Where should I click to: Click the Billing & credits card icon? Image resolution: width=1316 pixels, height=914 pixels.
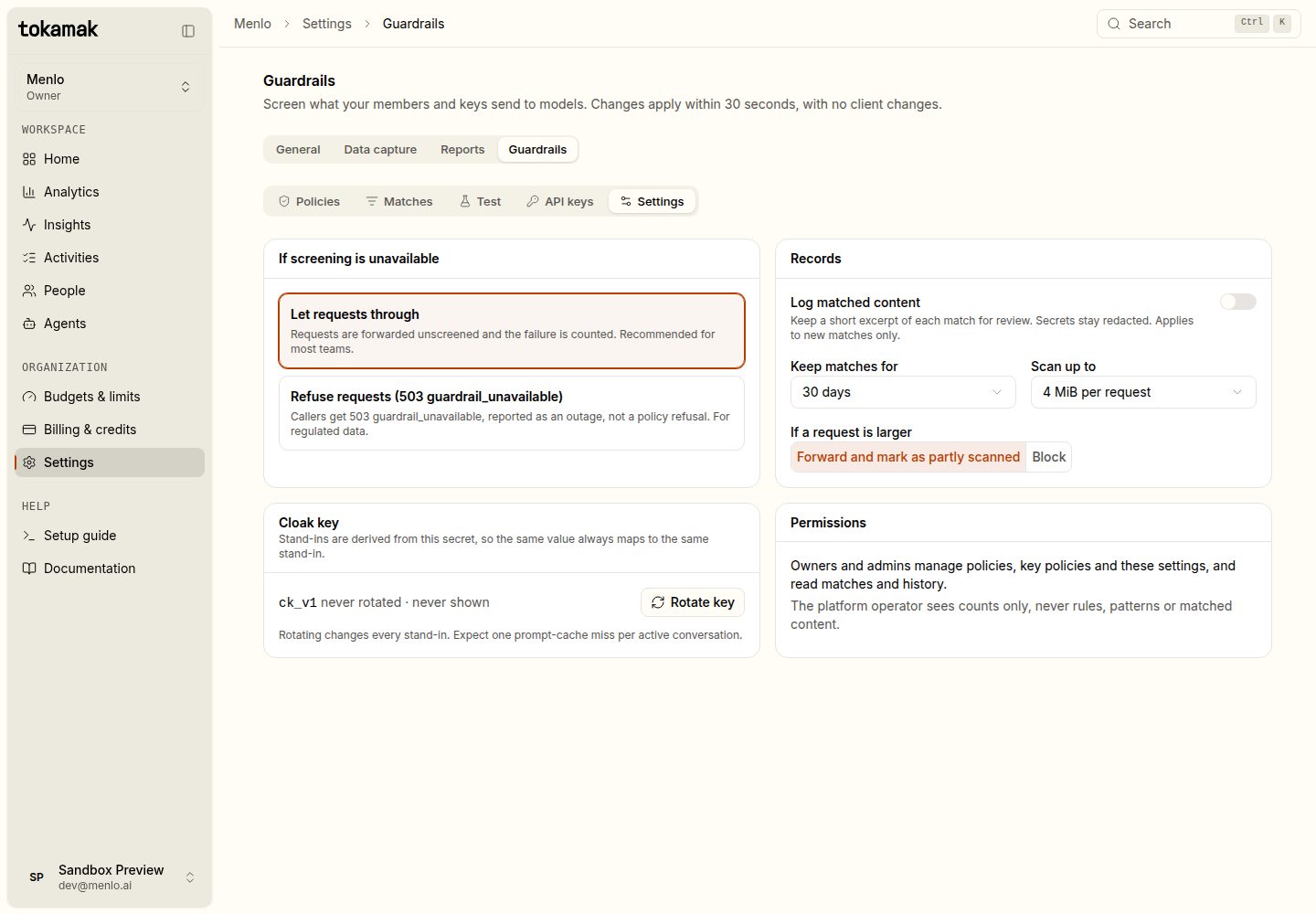pyautogui.click(x=29, y=430)
